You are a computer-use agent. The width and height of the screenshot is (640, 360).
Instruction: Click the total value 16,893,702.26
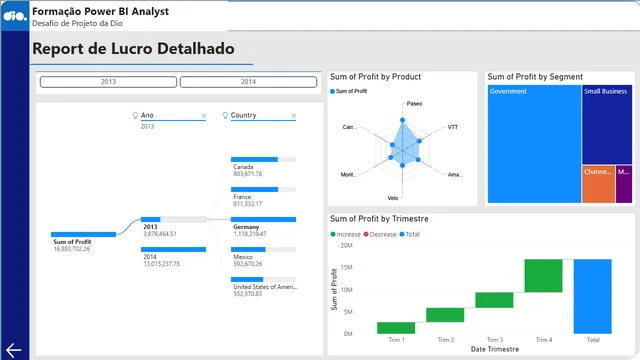pyautogui.click(x=71, y=249)
